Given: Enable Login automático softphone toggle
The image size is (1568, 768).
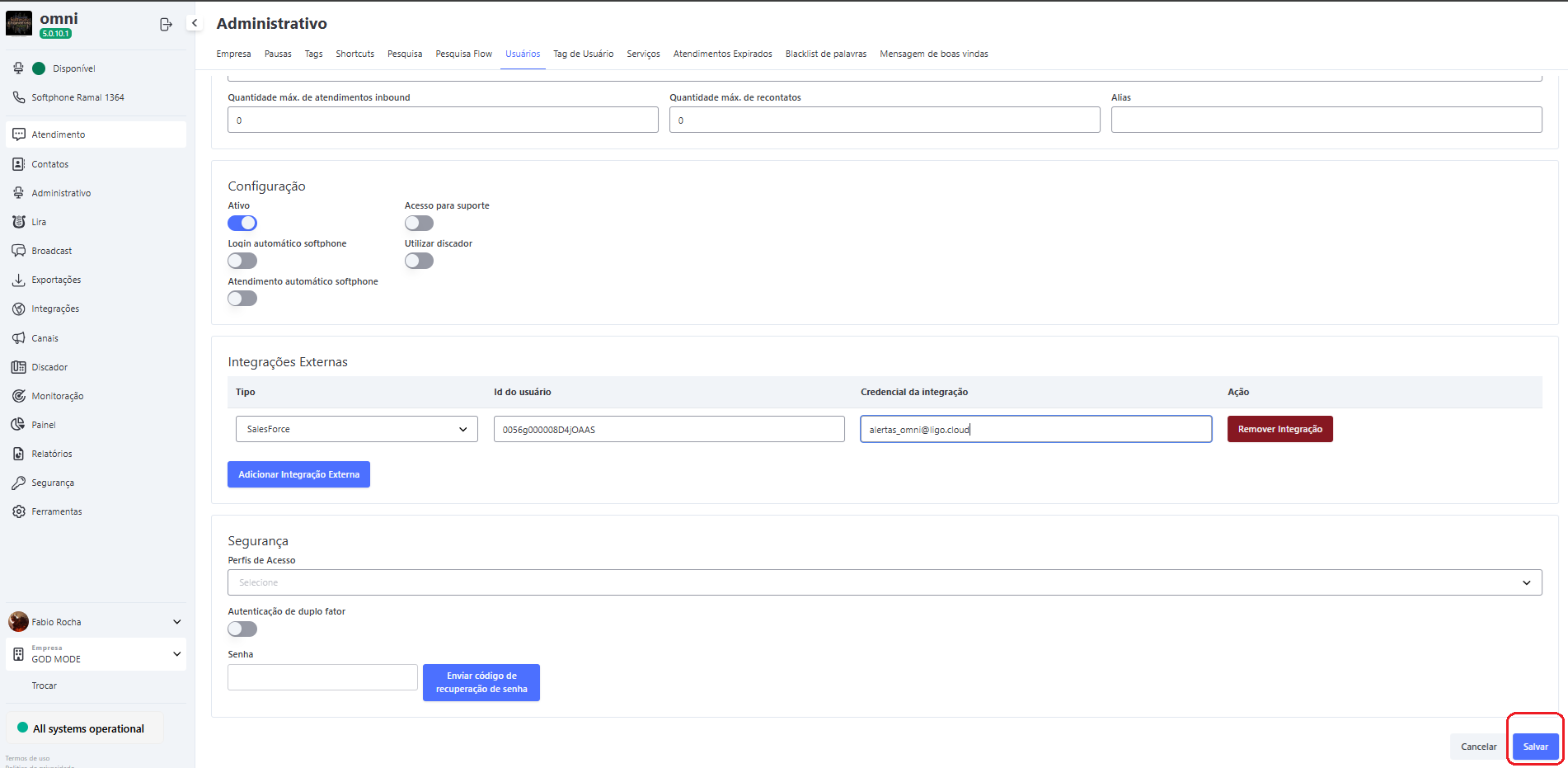Looking at the screenshot, I should (x=242, y=261).
